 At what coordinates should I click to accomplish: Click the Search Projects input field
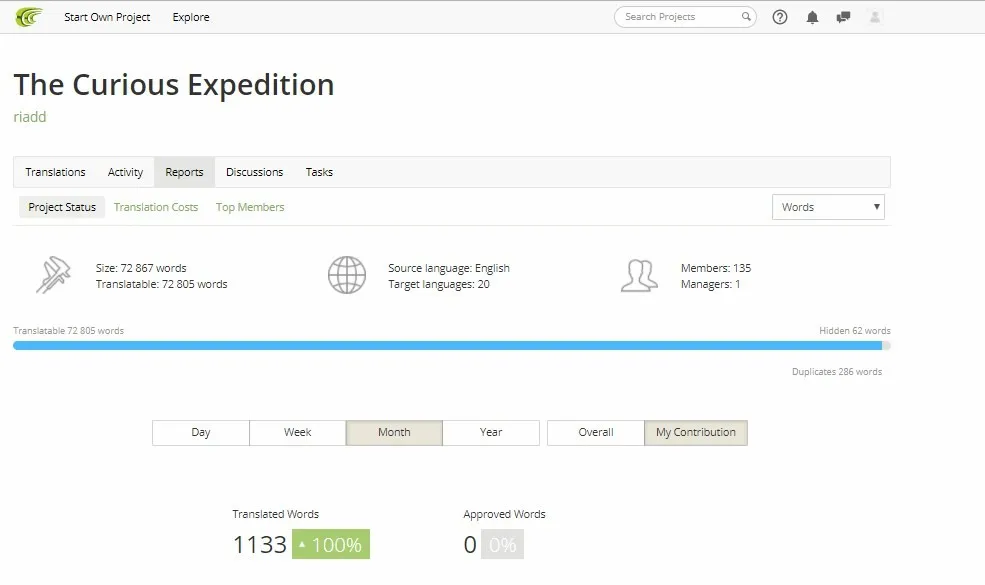tap(683, 17)
